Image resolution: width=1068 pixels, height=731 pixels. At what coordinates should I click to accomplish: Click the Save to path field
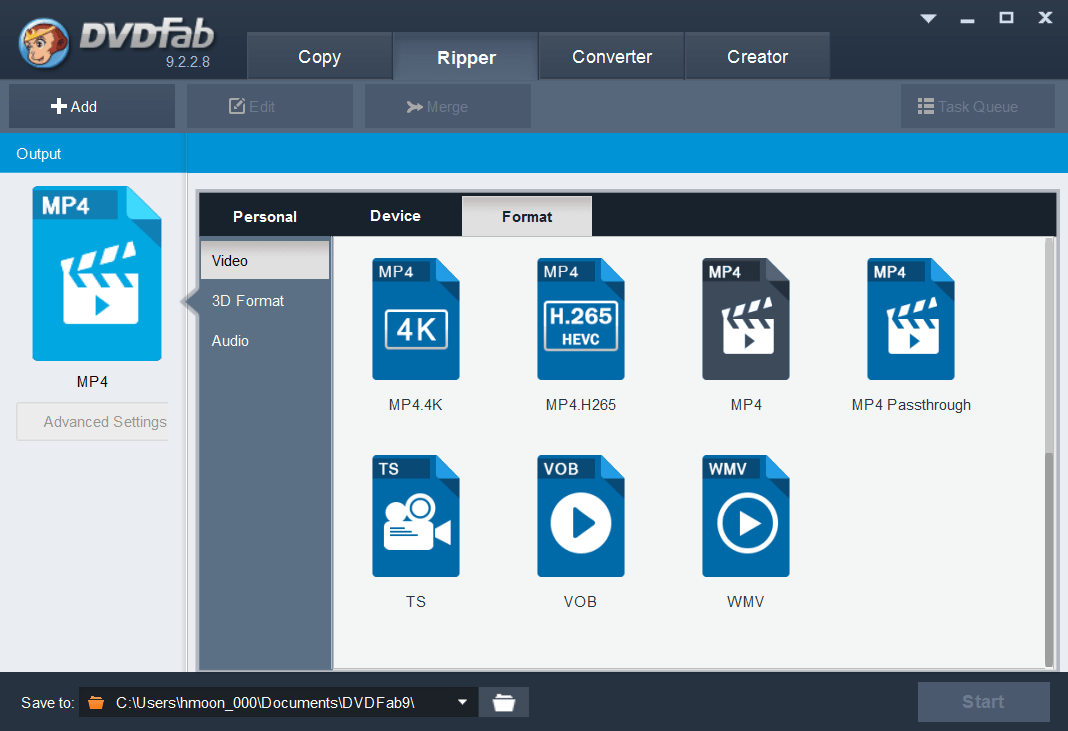point(279,702)
